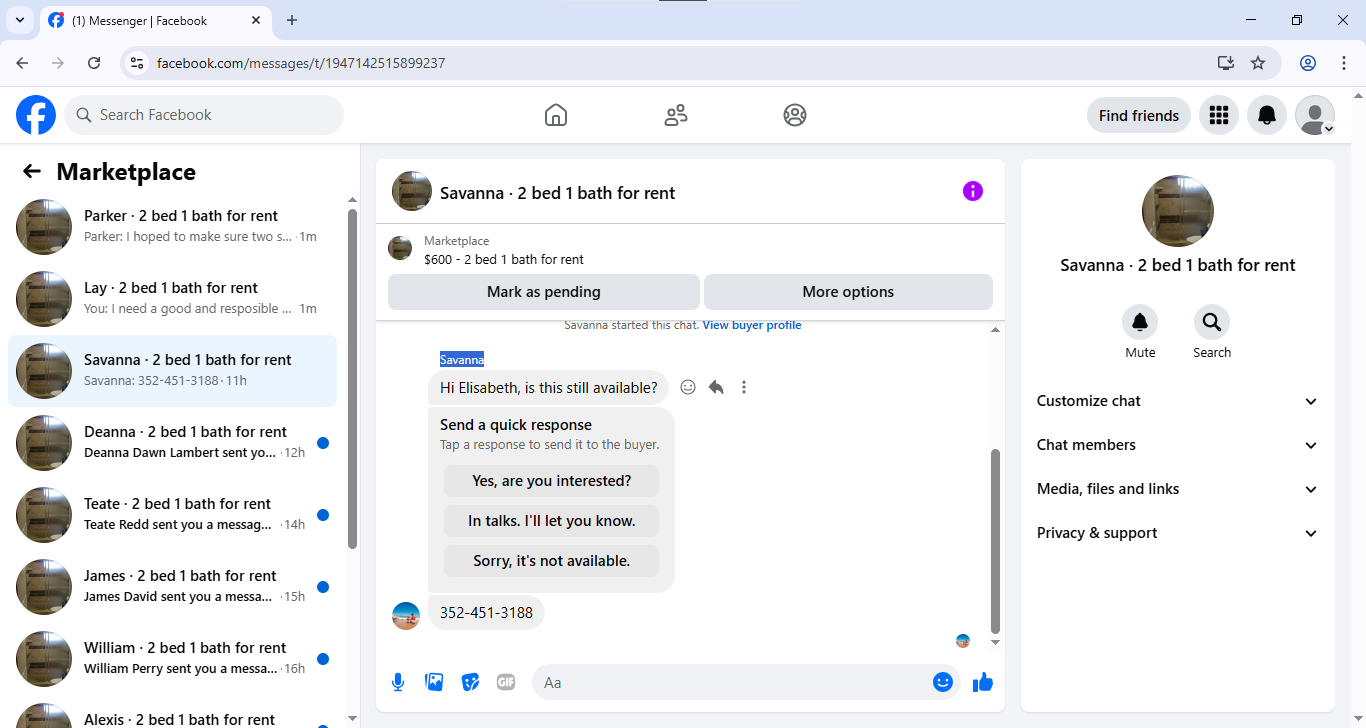Mute the Savanna conversation
The image size is (1366, 728).
coord(1139,322)
